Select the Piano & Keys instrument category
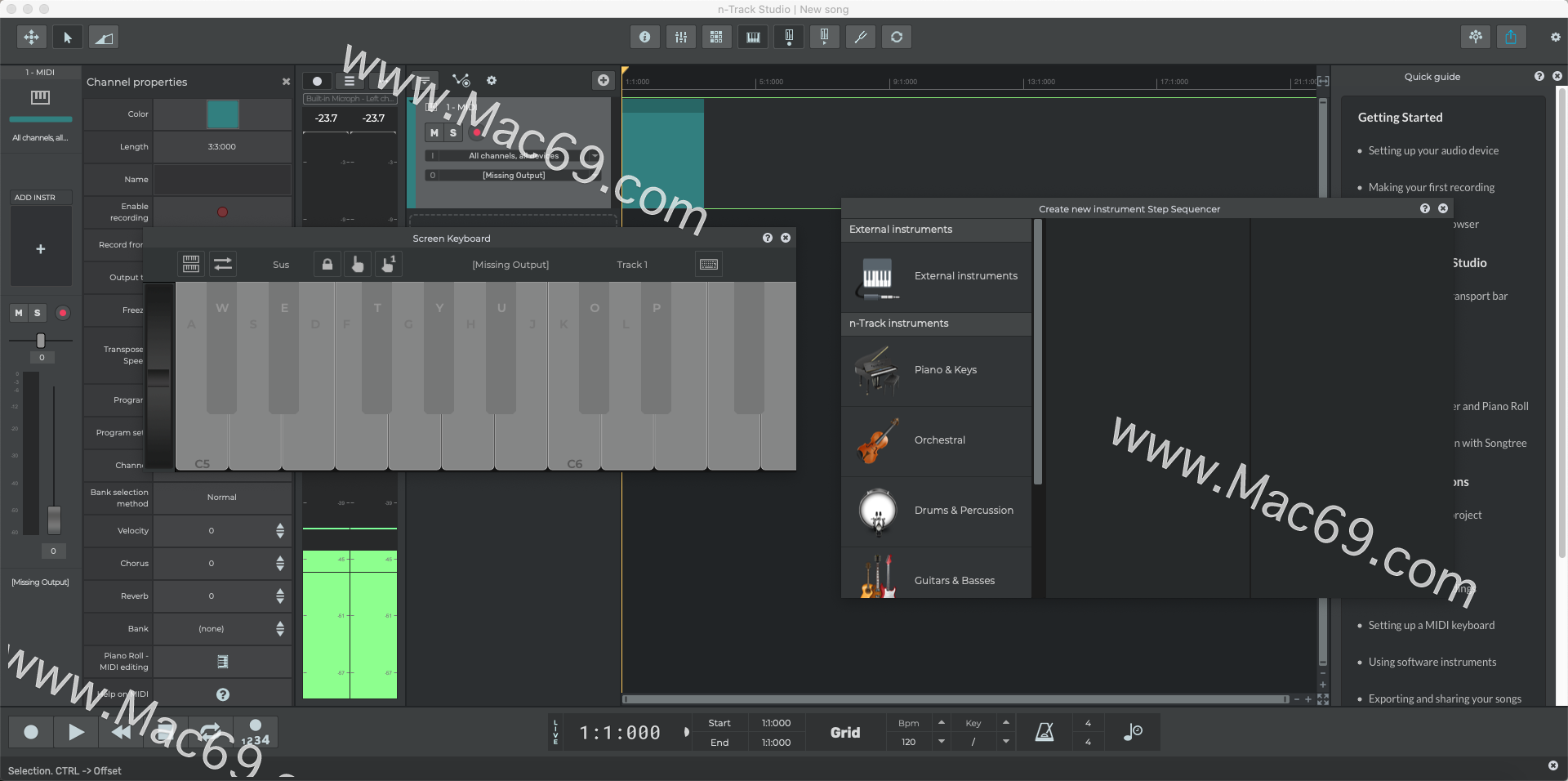 [937, 370]
